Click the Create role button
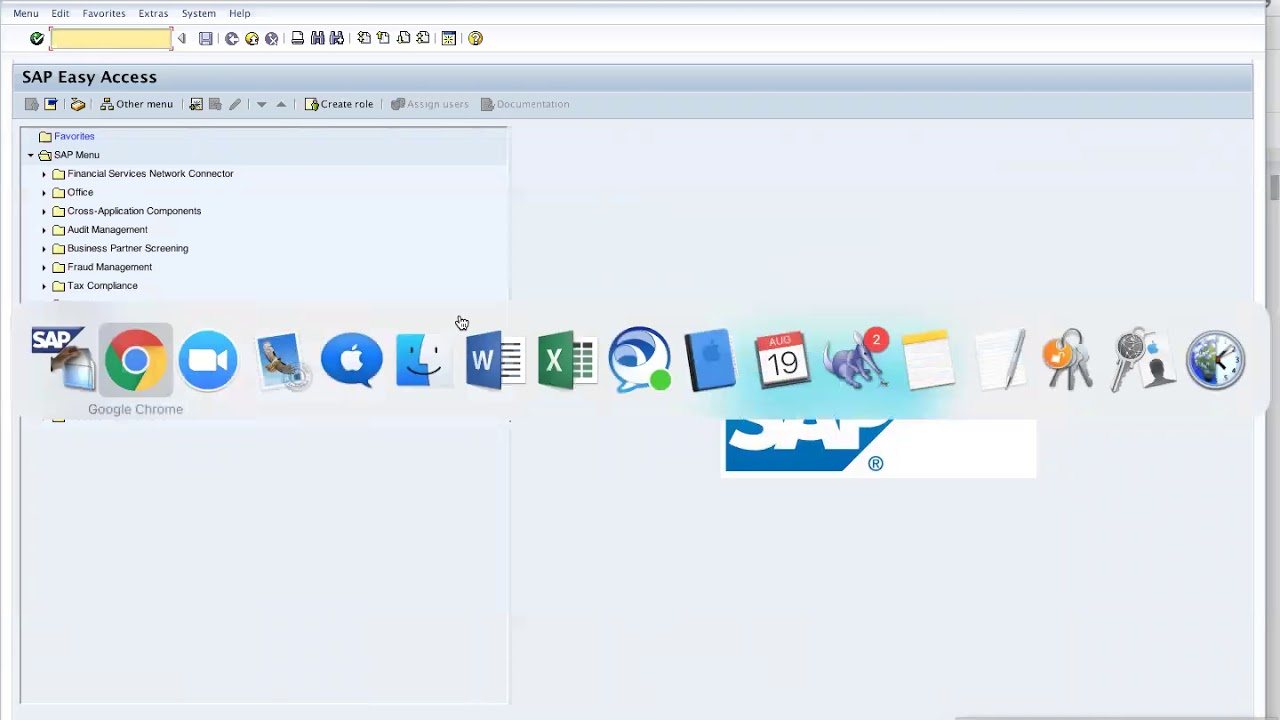This screenshot has height=720, width=1280. (339, 104)
